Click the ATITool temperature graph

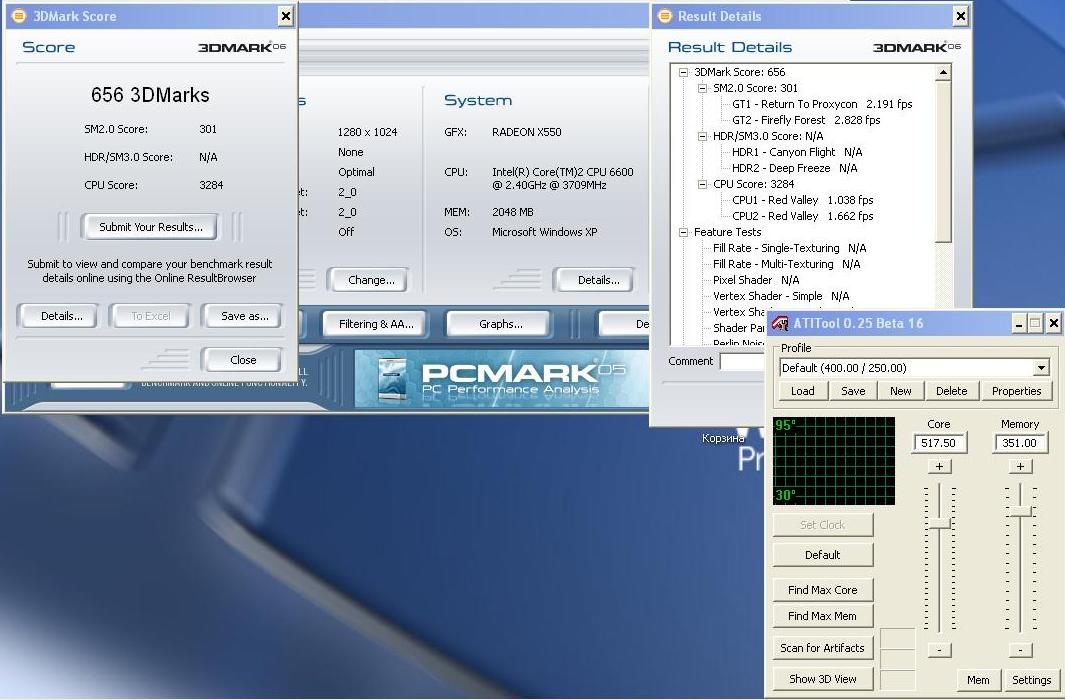coord(834,461)
